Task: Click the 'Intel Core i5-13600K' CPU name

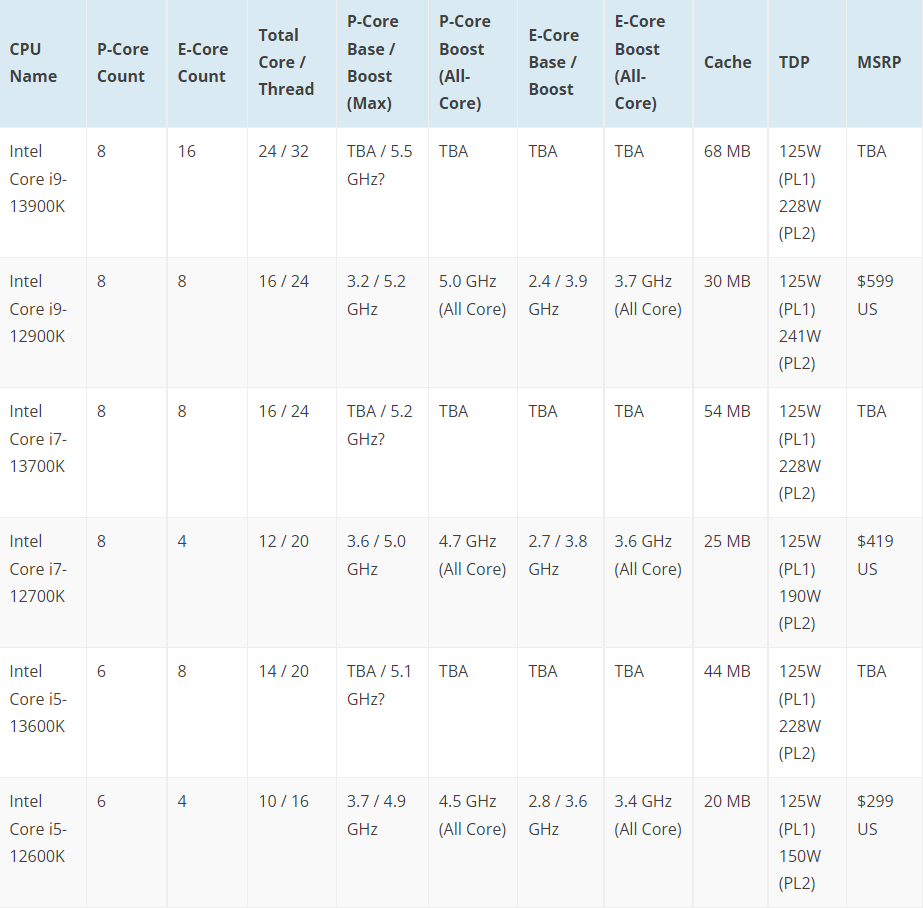Action: pyautogui.click(x=38, y=699)
